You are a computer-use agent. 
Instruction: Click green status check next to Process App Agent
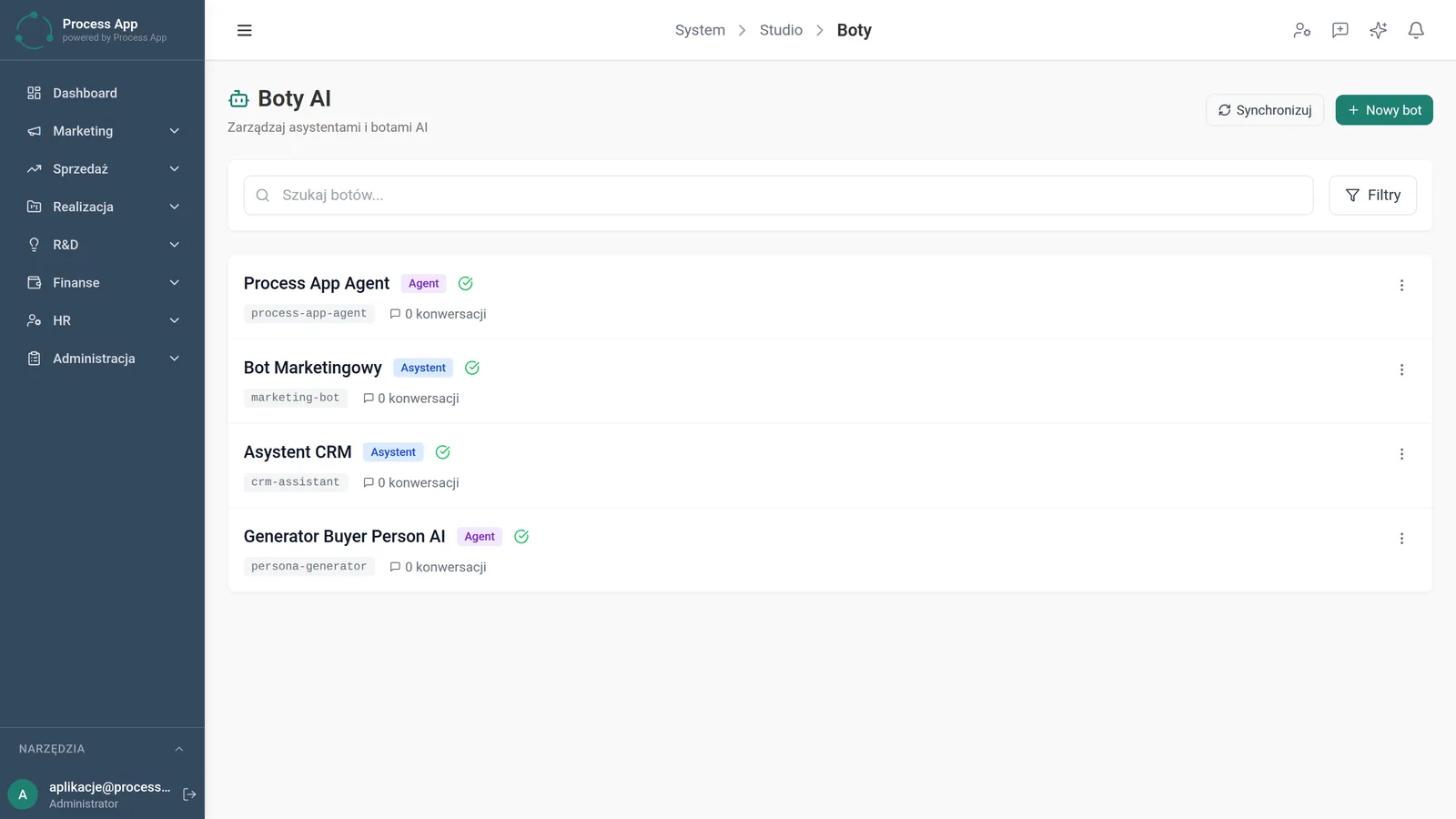point(465,284)
